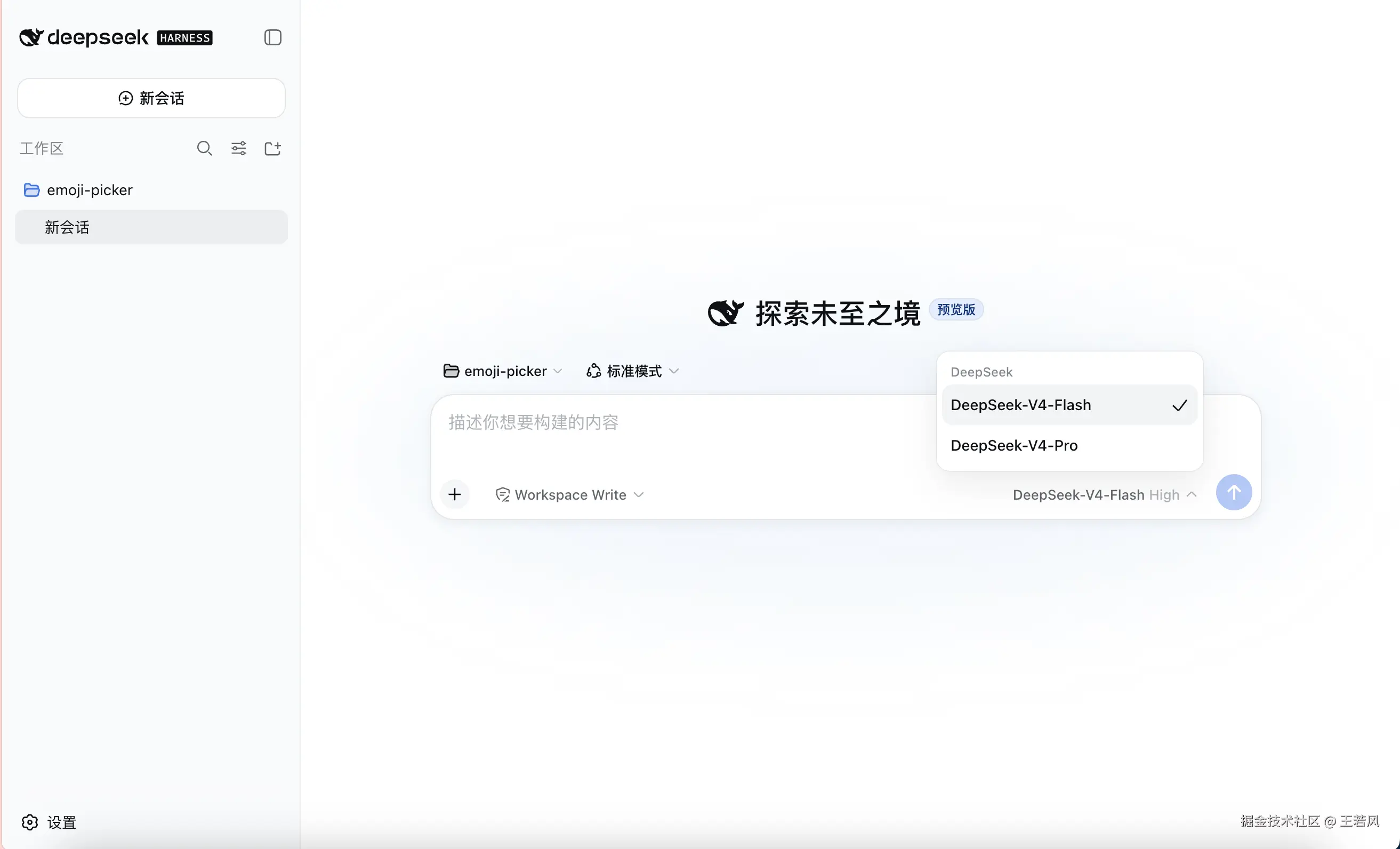This screenshot has height=849, width=1400.
Task: Collapse the DeepSeek-V4-Flash High model selector
Action: pos(1105,495)
